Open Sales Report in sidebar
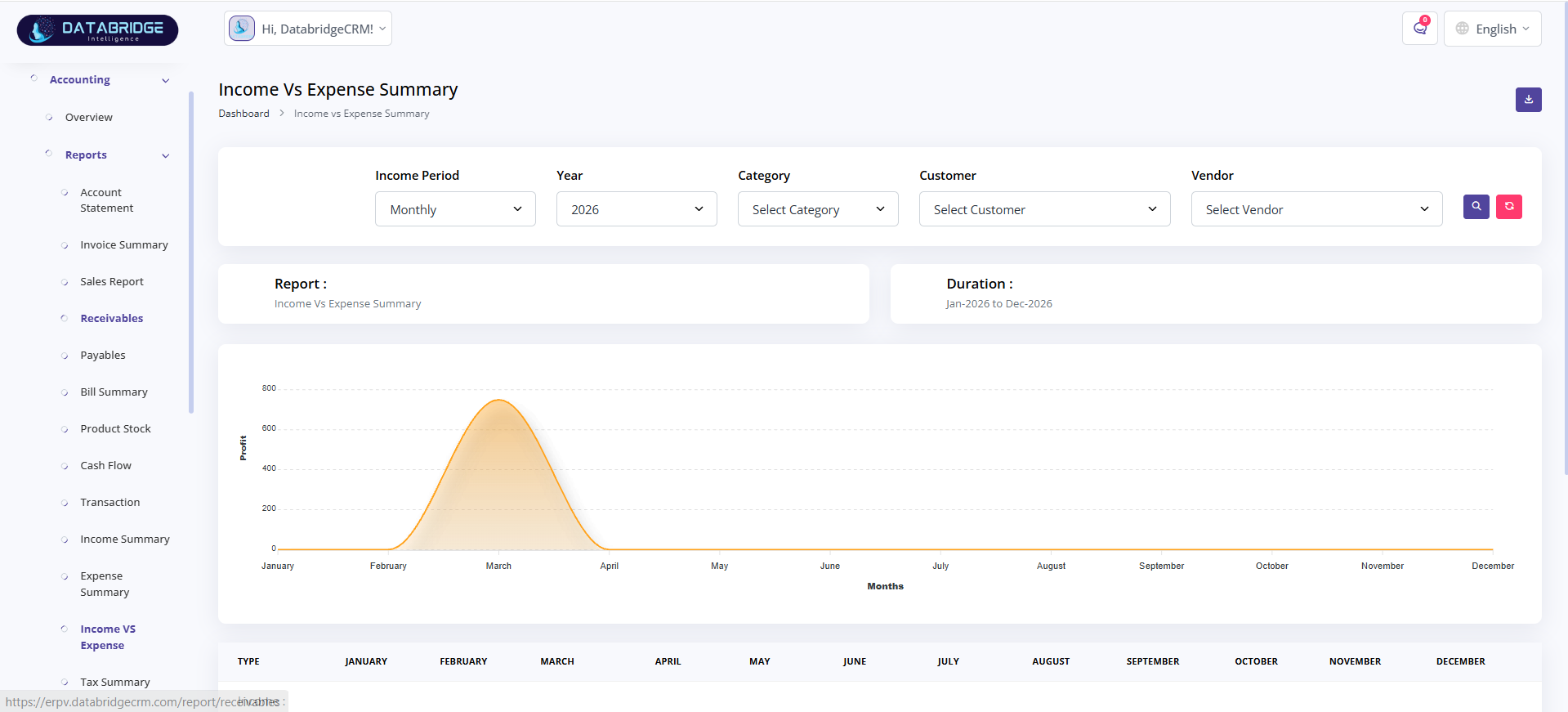Viewport: 1568px width, 712px height. [112, 282]
